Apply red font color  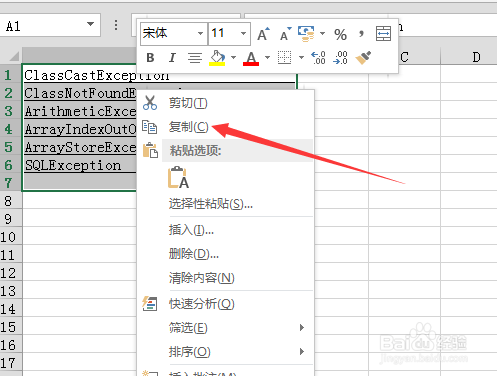(x=251, y=58)
